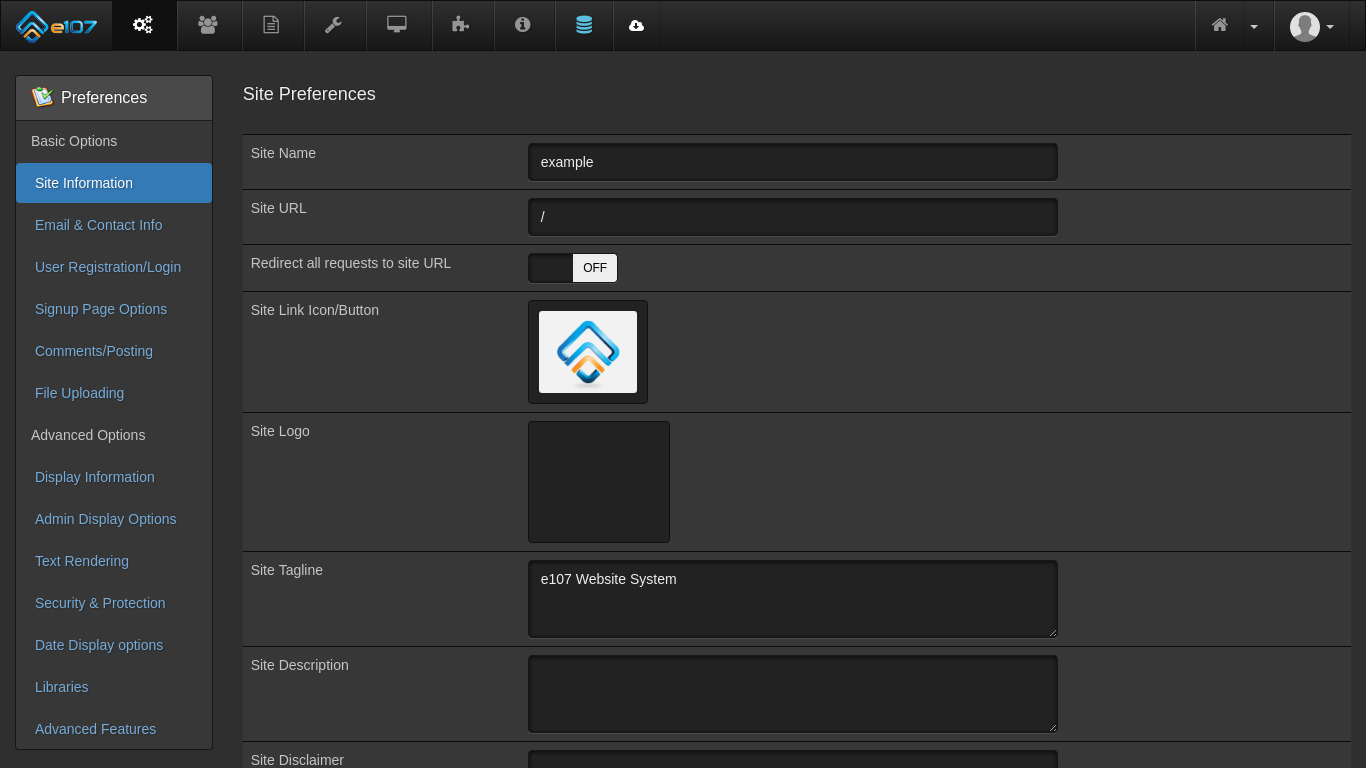Click the empty Site Logo box
The image size is (1366, 768).
coord(599,482)
